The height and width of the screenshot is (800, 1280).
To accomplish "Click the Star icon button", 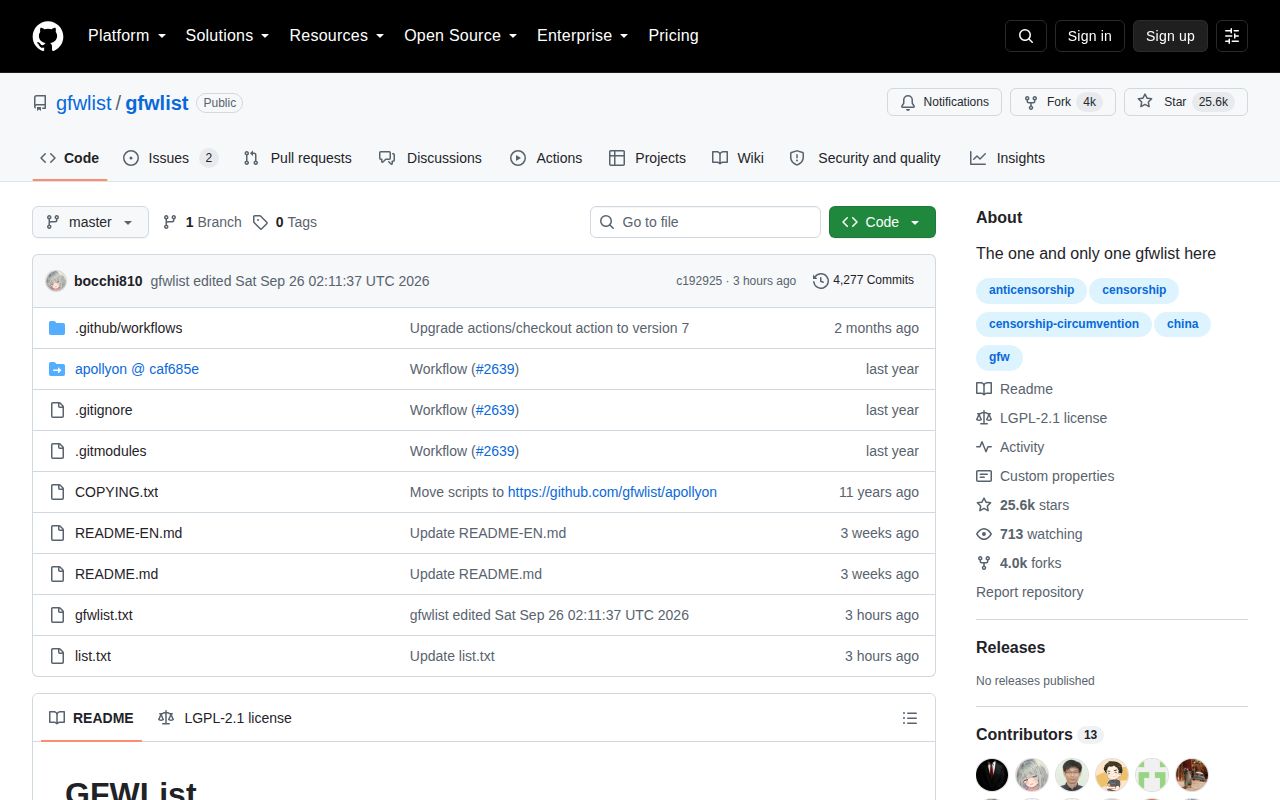I will coord(1145,102).
